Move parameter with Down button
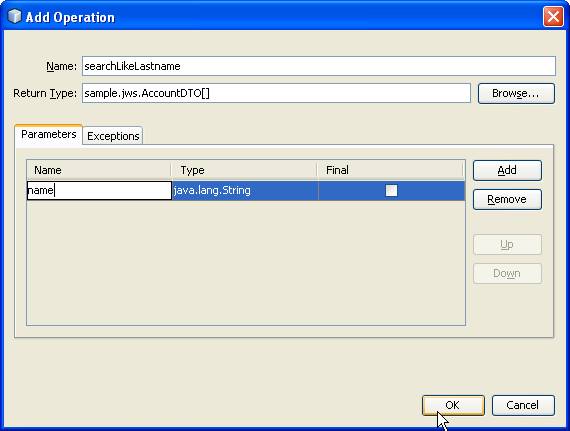 coord(507,273)
